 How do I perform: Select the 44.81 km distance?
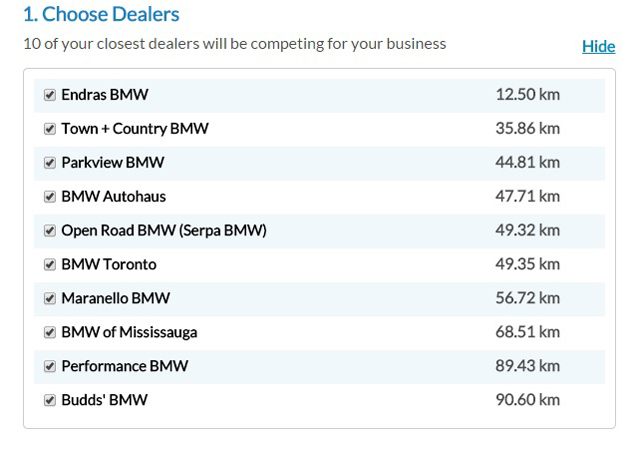coord(527,162)
